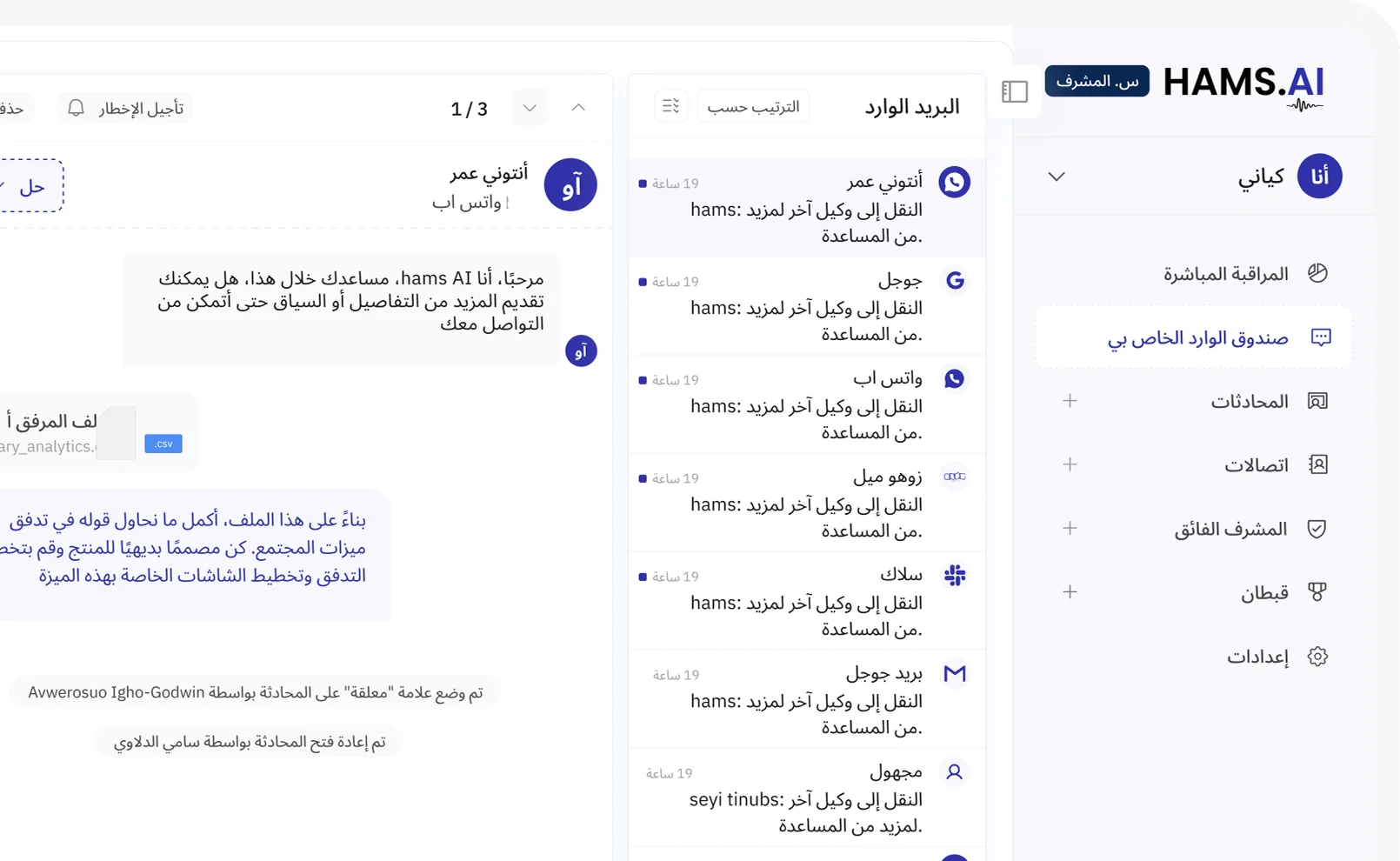Open the حل resolve dropdown button

pos(31,185)
